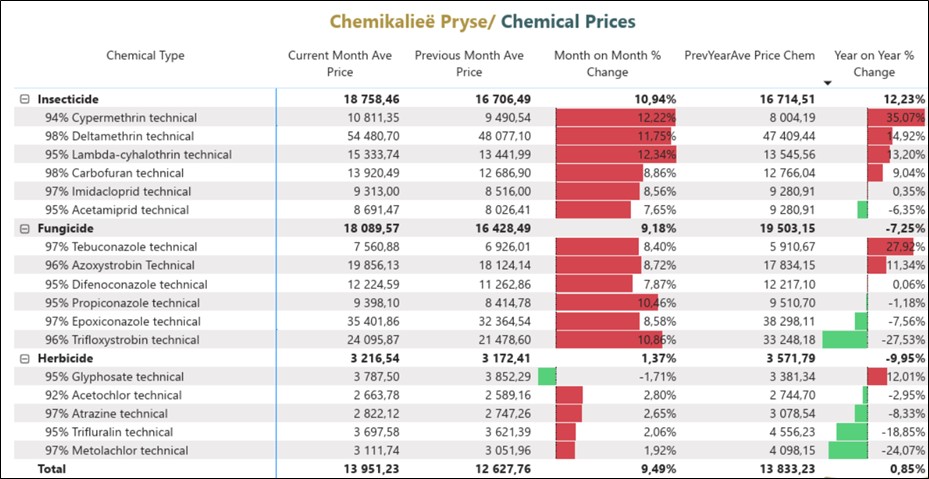Click green bar for Trifloxystrobin yearly change
Viewport: 929px width, 479px height.
click(x=844, y=340)
